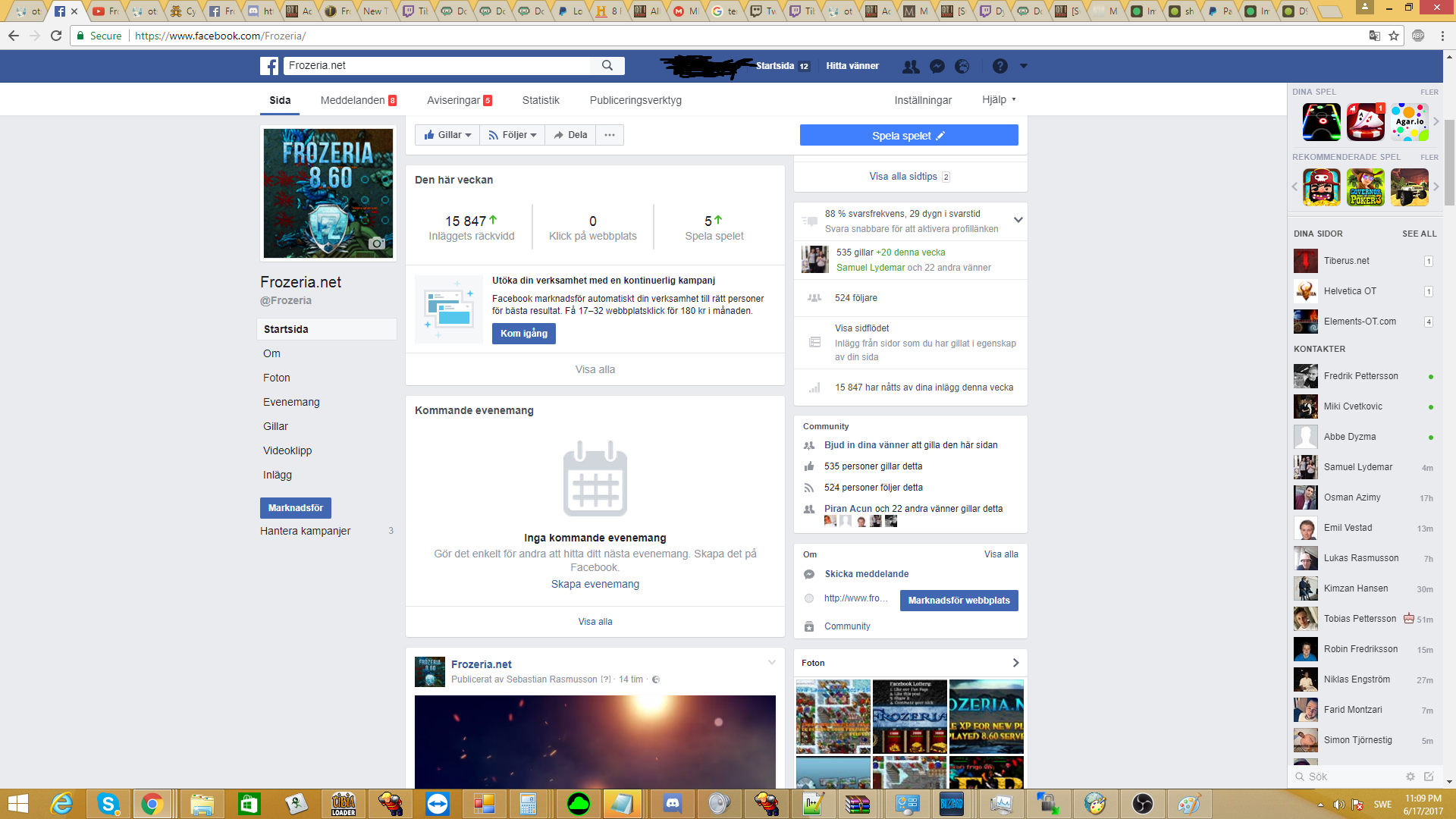Open friend requests icon in header
The height and width of the screenshot is (819, 1456).
911,66
